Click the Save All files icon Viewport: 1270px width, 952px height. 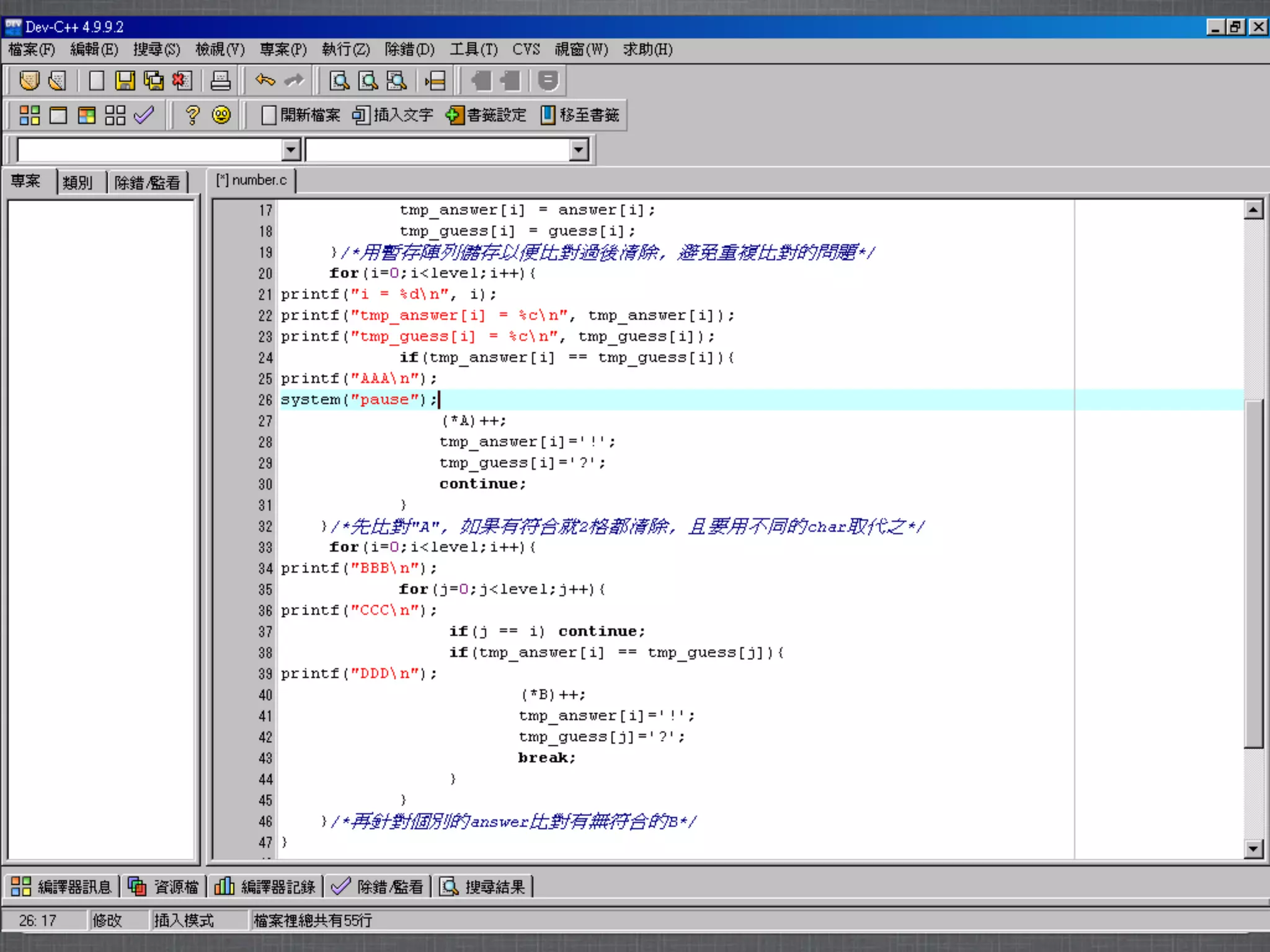pos(153,81)
